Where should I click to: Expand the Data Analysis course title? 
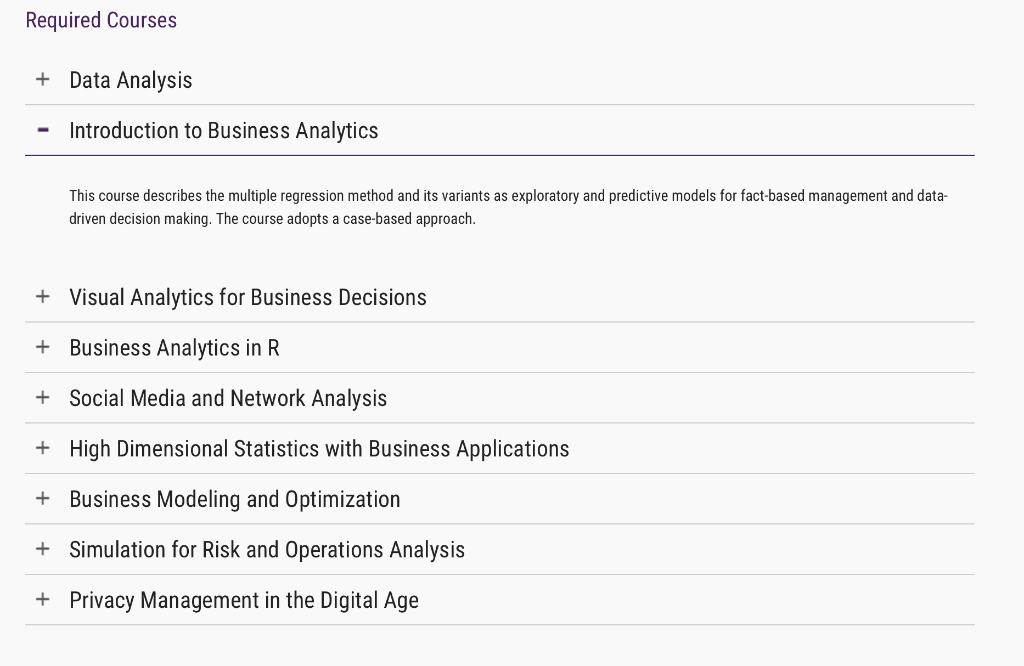(x=131, y=80)
